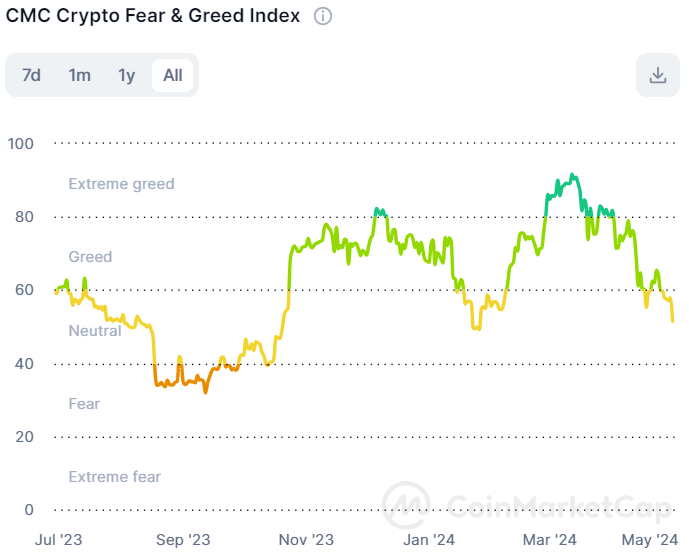689x553 pixels.
Task: Click the CMC Crypto Fear & Greed Index title
Action: [153, 17]
